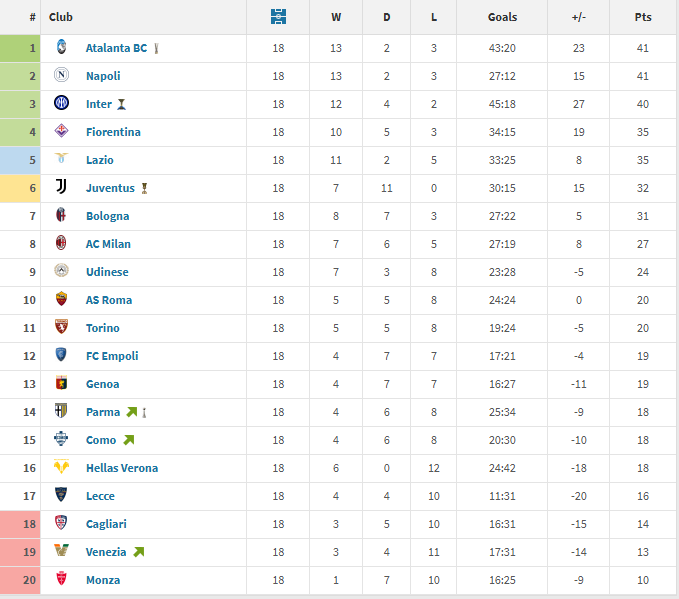Viewport: 679px width, 599px height.
Task: Click the Atalanta BC club crest
Action: tap(61, 47)
